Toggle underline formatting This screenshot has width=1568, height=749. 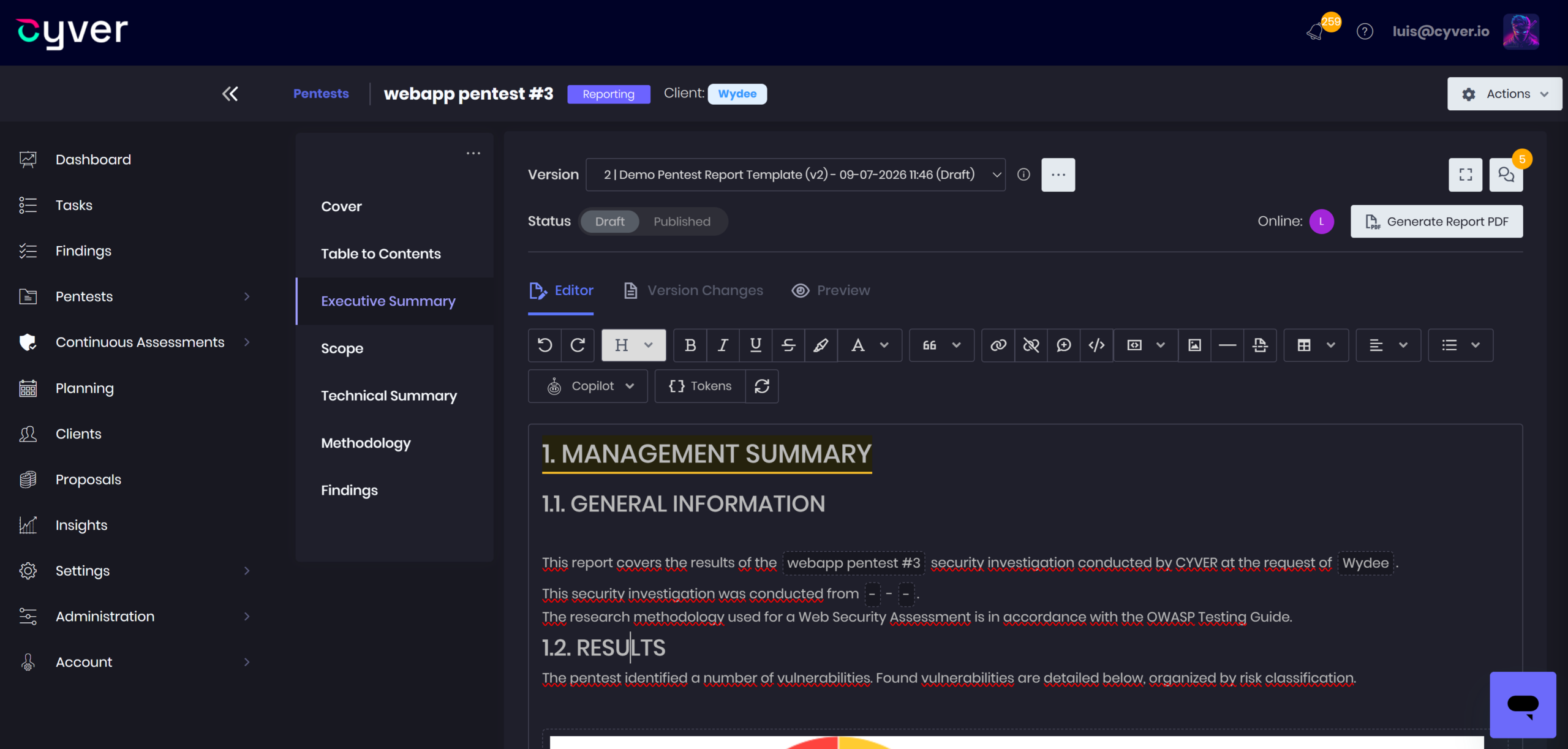tap(756, 345)
